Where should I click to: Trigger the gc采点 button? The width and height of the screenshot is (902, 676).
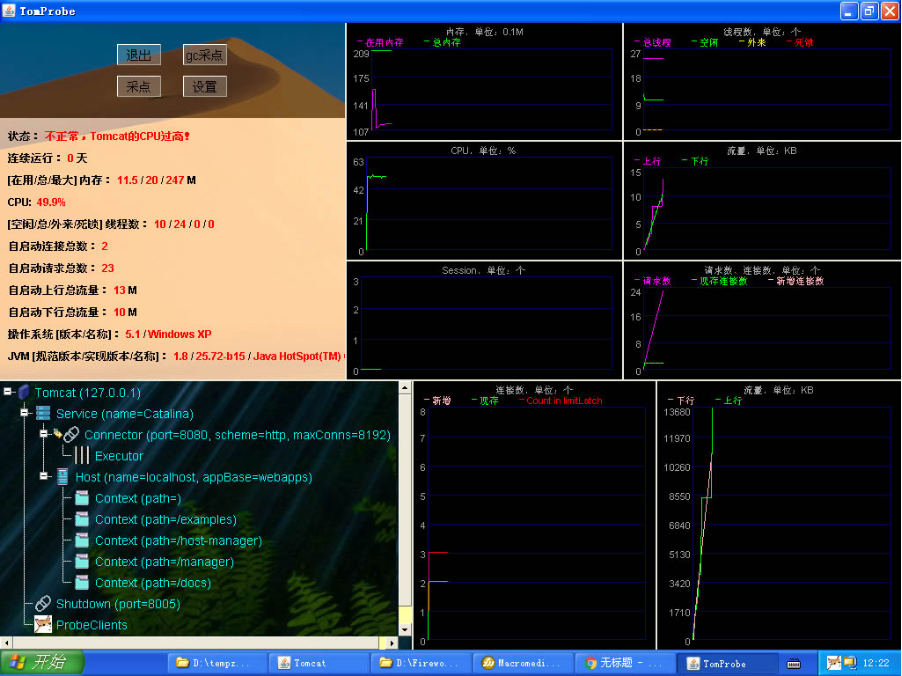[x=204, y=55]
